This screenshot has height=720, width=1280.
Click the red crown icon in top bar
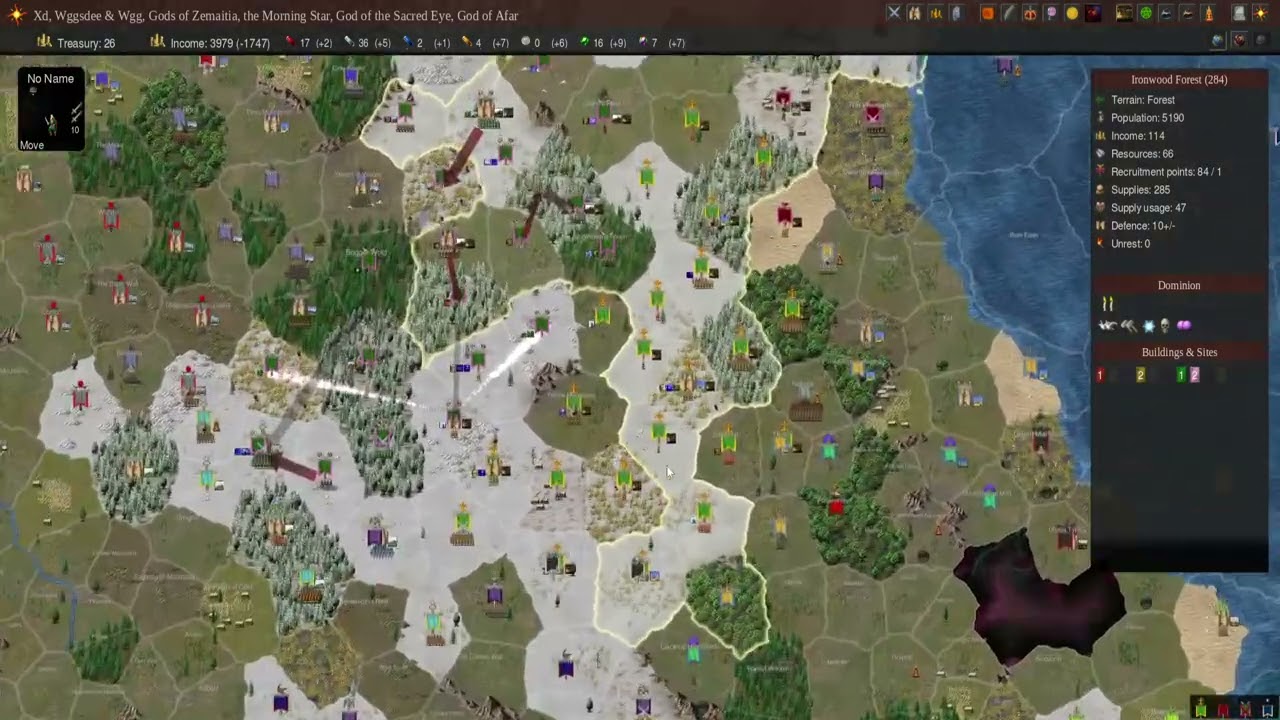point(1030,13)
